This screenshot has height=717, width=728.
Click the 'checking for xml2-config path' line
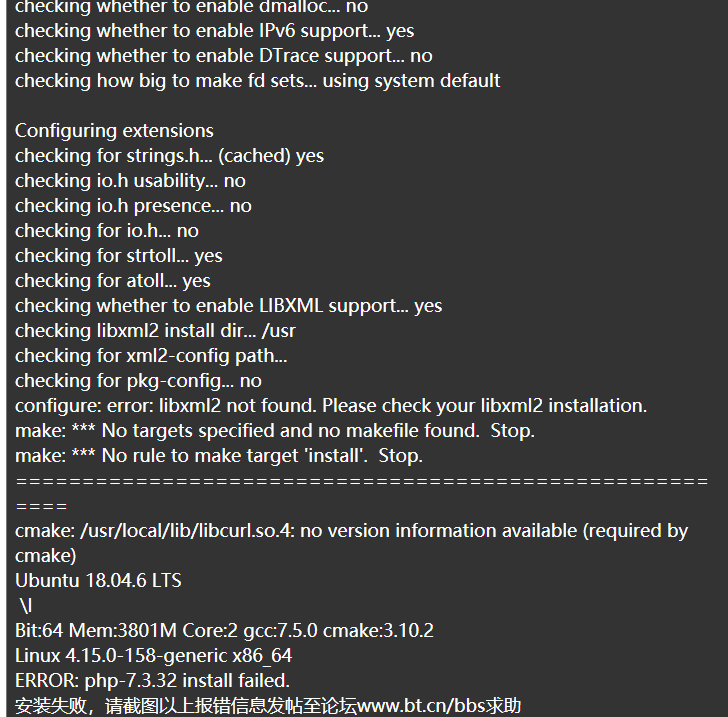151,356
